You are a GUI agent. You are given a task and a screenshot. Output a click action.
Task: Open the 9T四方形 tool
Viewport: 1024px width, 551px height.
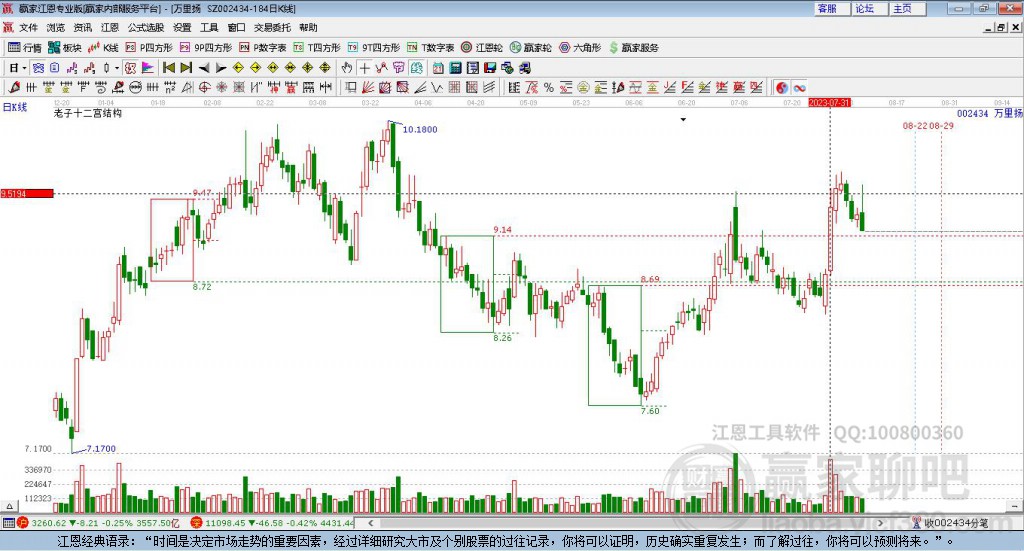pos(374,48)
